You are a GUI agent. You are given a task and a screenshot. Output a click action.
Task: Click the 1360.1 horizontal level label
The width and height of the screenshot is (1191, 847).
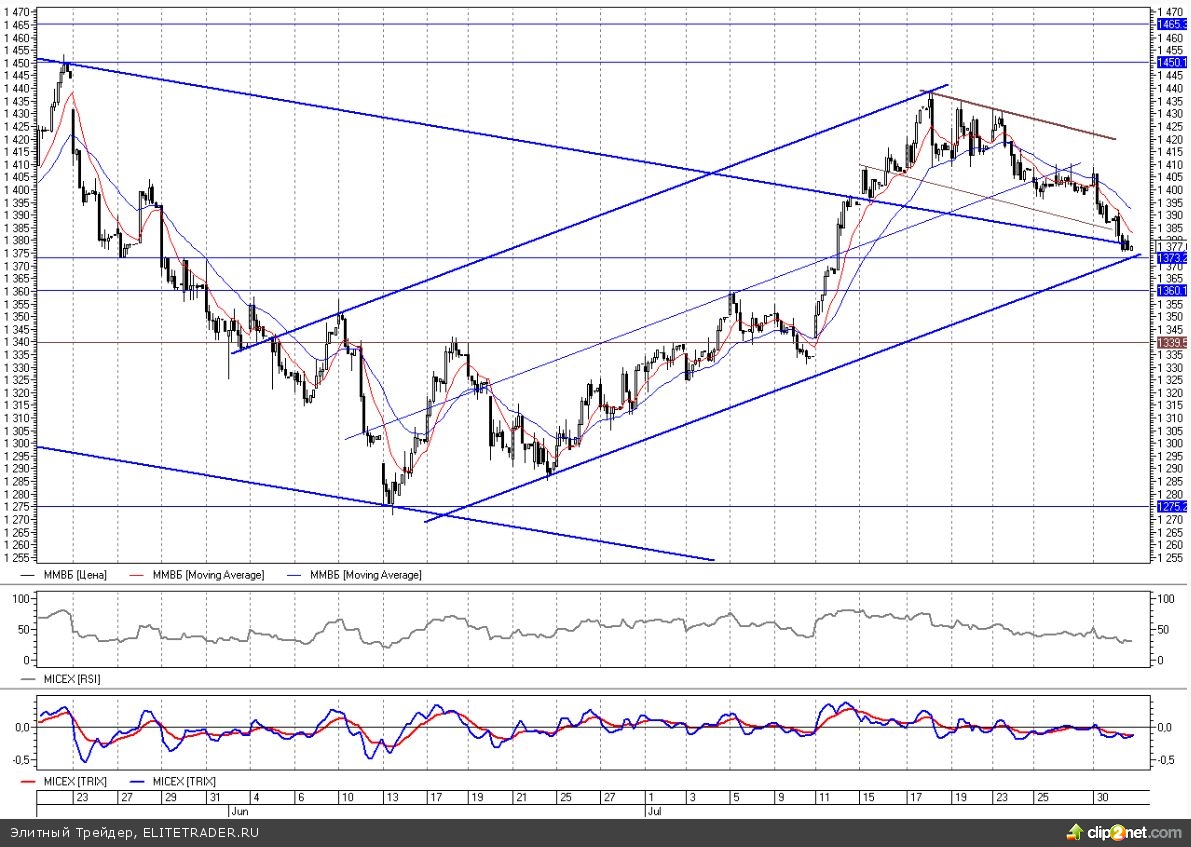[x=1170, y=291]
